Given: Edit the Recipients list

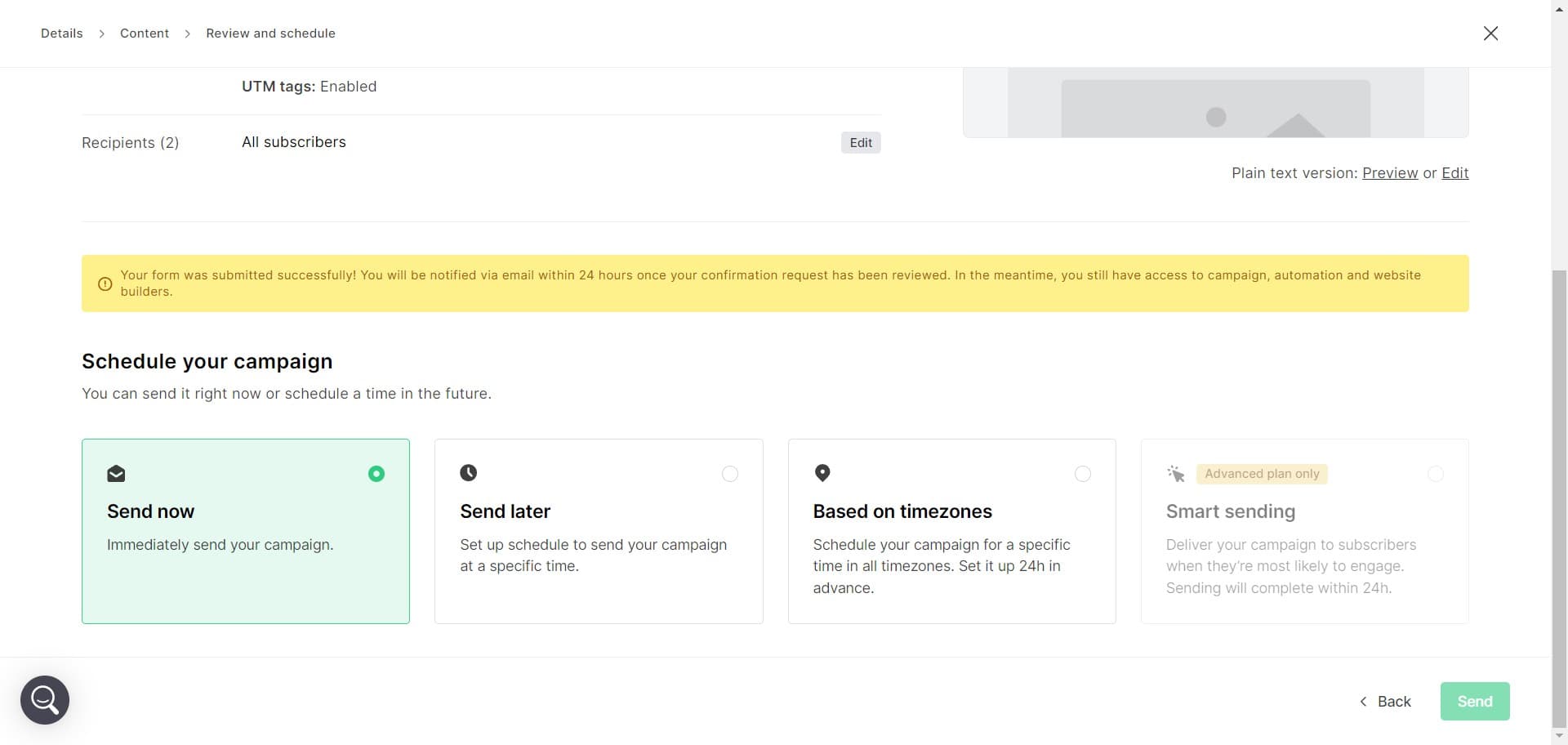Looking at the screenshot, I should (x=861, y=143).
